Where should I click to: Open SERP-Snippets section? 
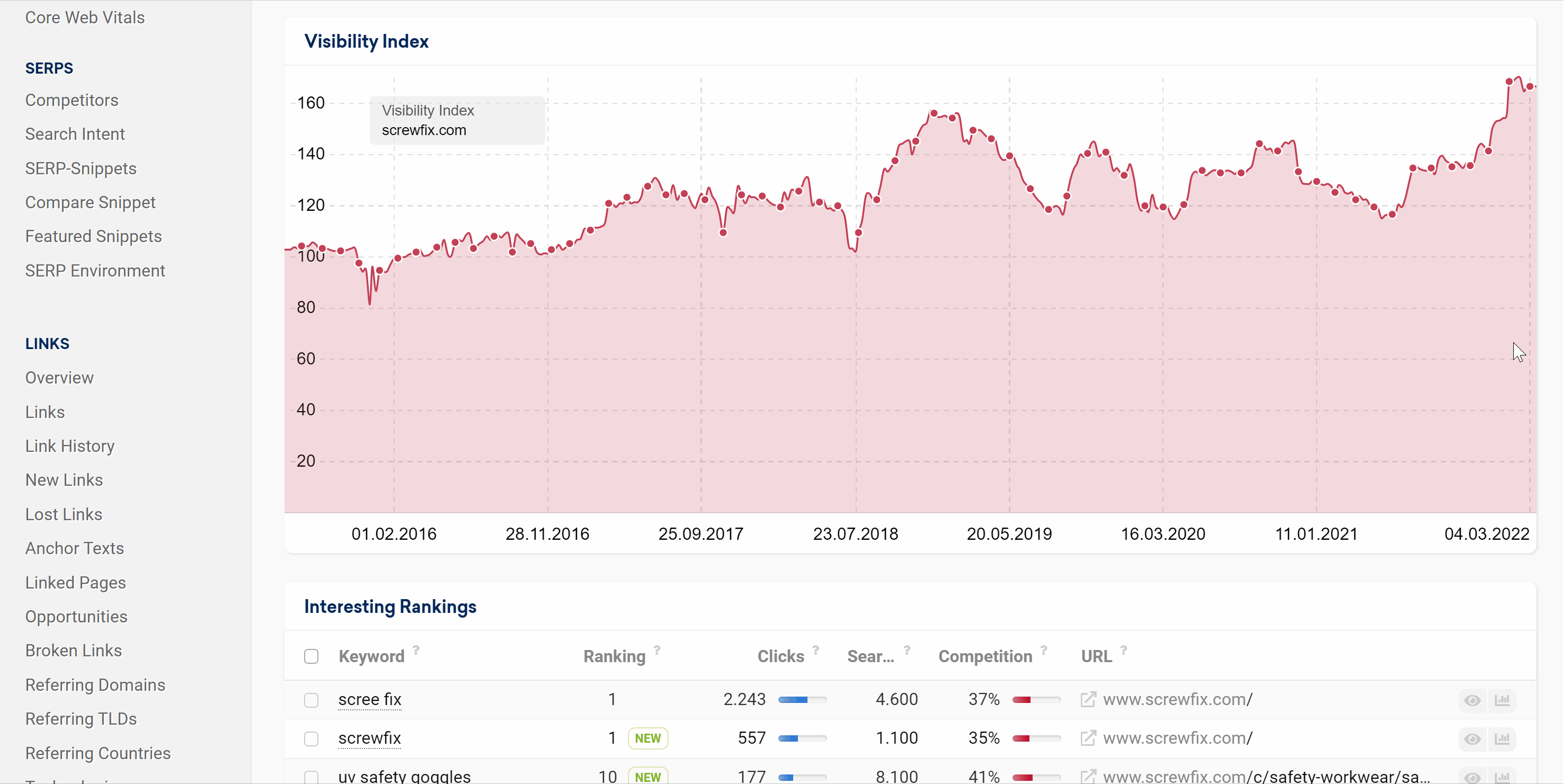pos(81,168)
